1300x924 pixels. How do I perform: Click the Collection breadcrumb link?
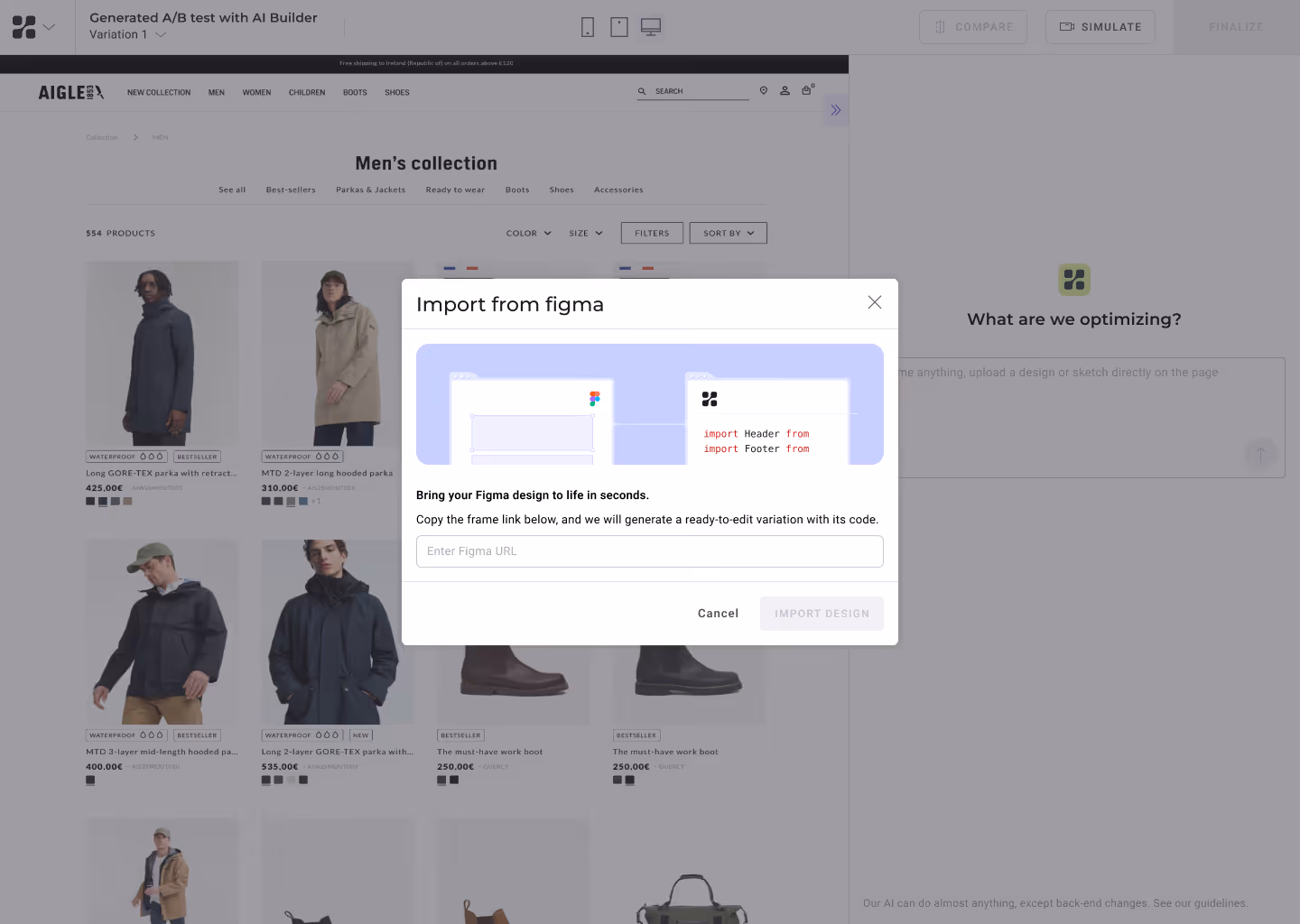point(102,137)
